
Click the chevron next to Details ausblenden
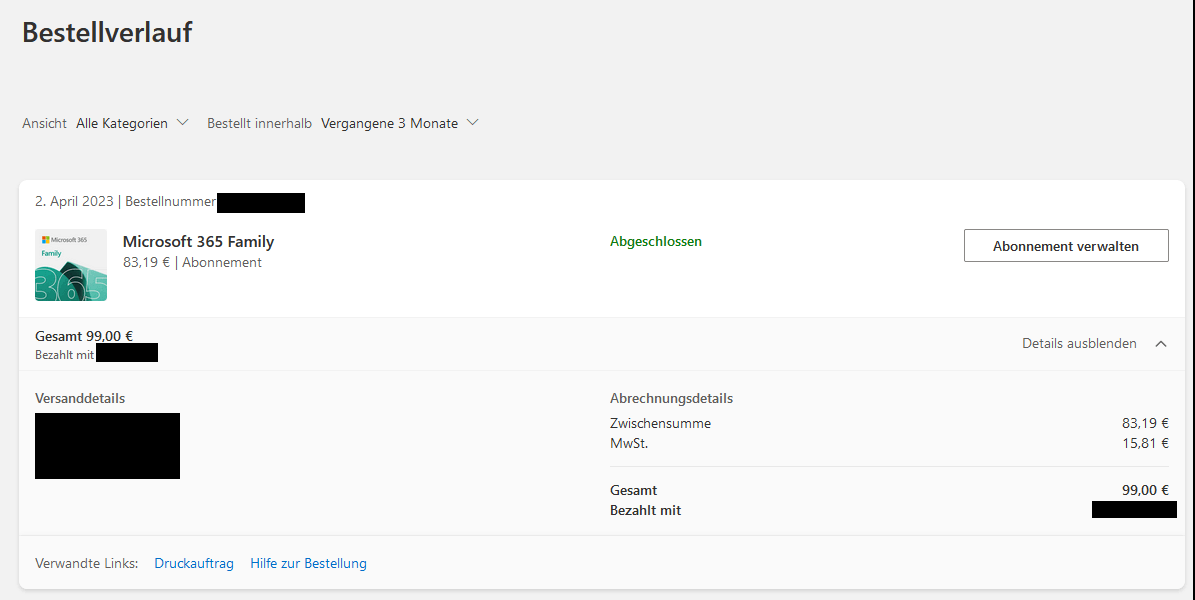pos(1161,344)
